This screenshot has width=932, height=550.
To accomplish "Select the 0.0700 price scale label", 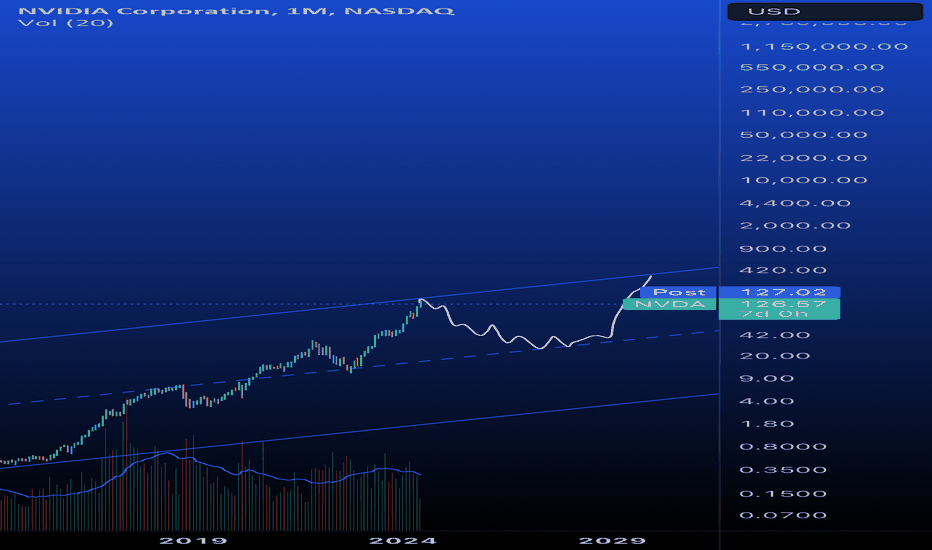I will (x=783, y=516).
